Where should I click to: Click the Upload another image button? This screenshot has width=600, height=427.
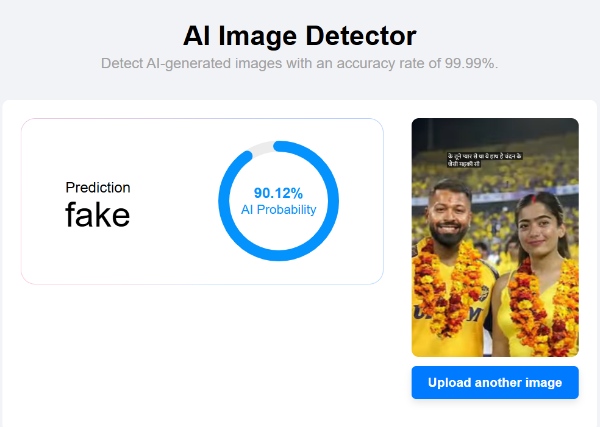pyautogui.click(x=495, y=383)
